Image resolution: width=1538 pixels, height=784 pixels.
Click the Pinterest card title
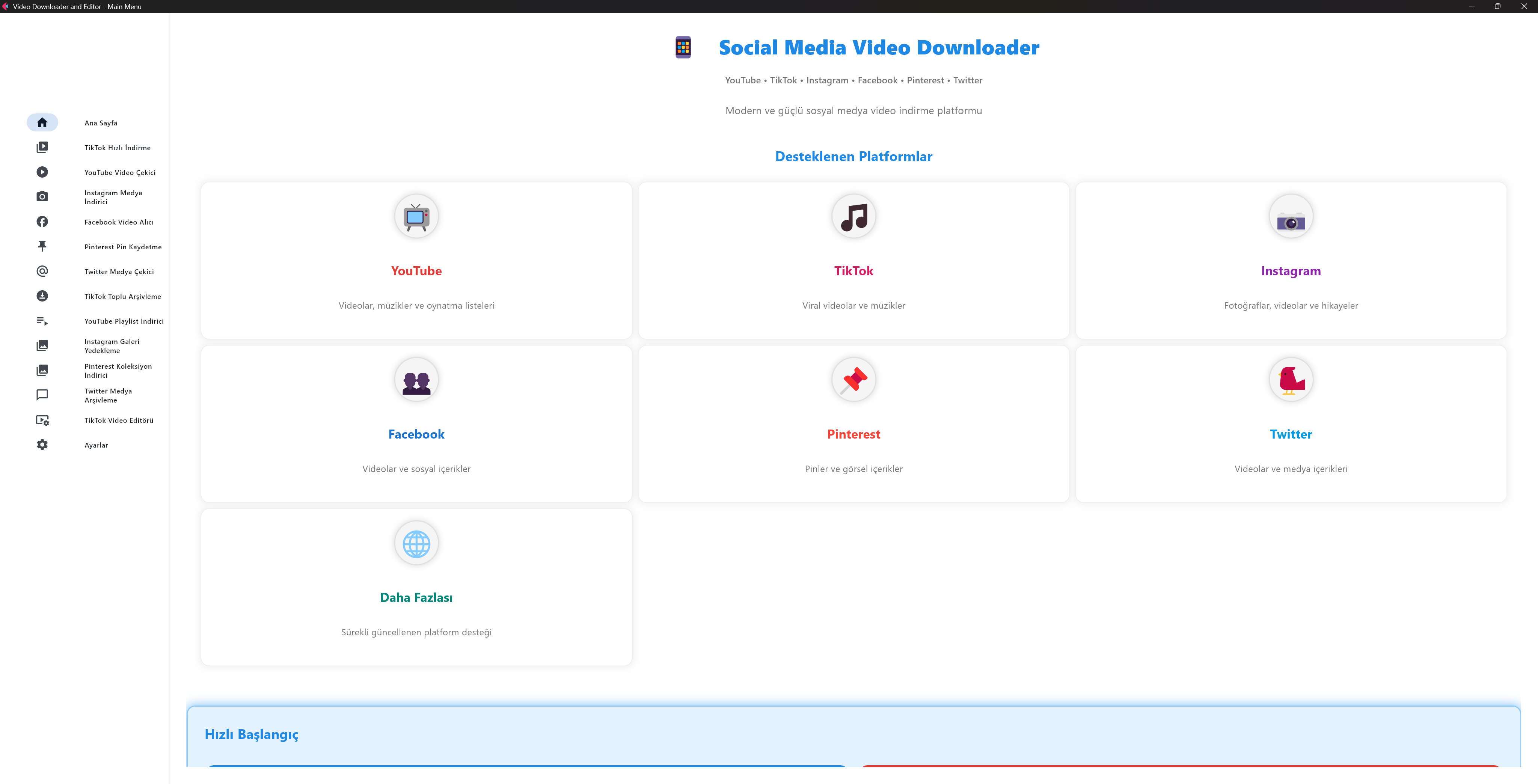[854, 434]
